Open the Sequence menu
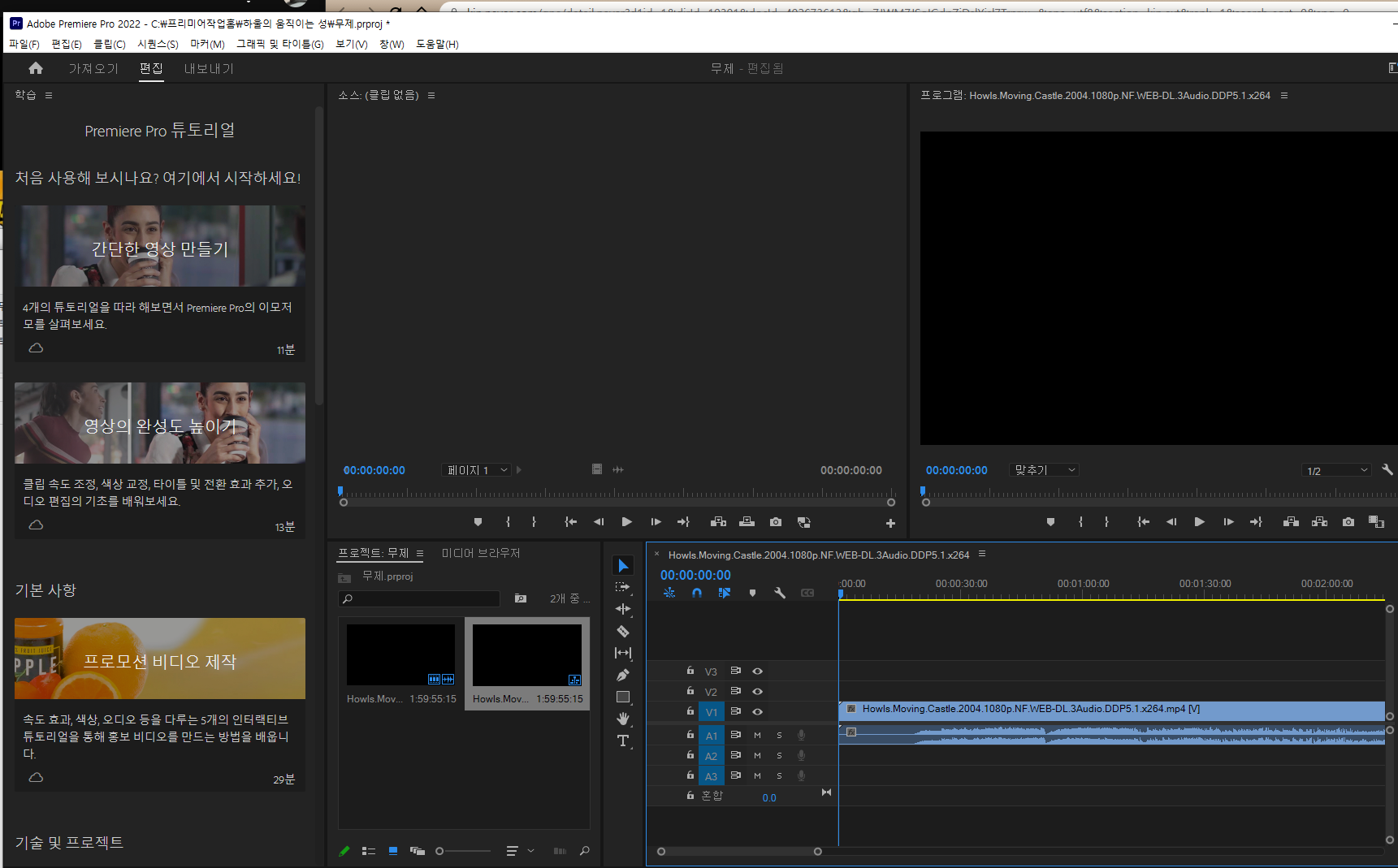 tap(158, 44)
